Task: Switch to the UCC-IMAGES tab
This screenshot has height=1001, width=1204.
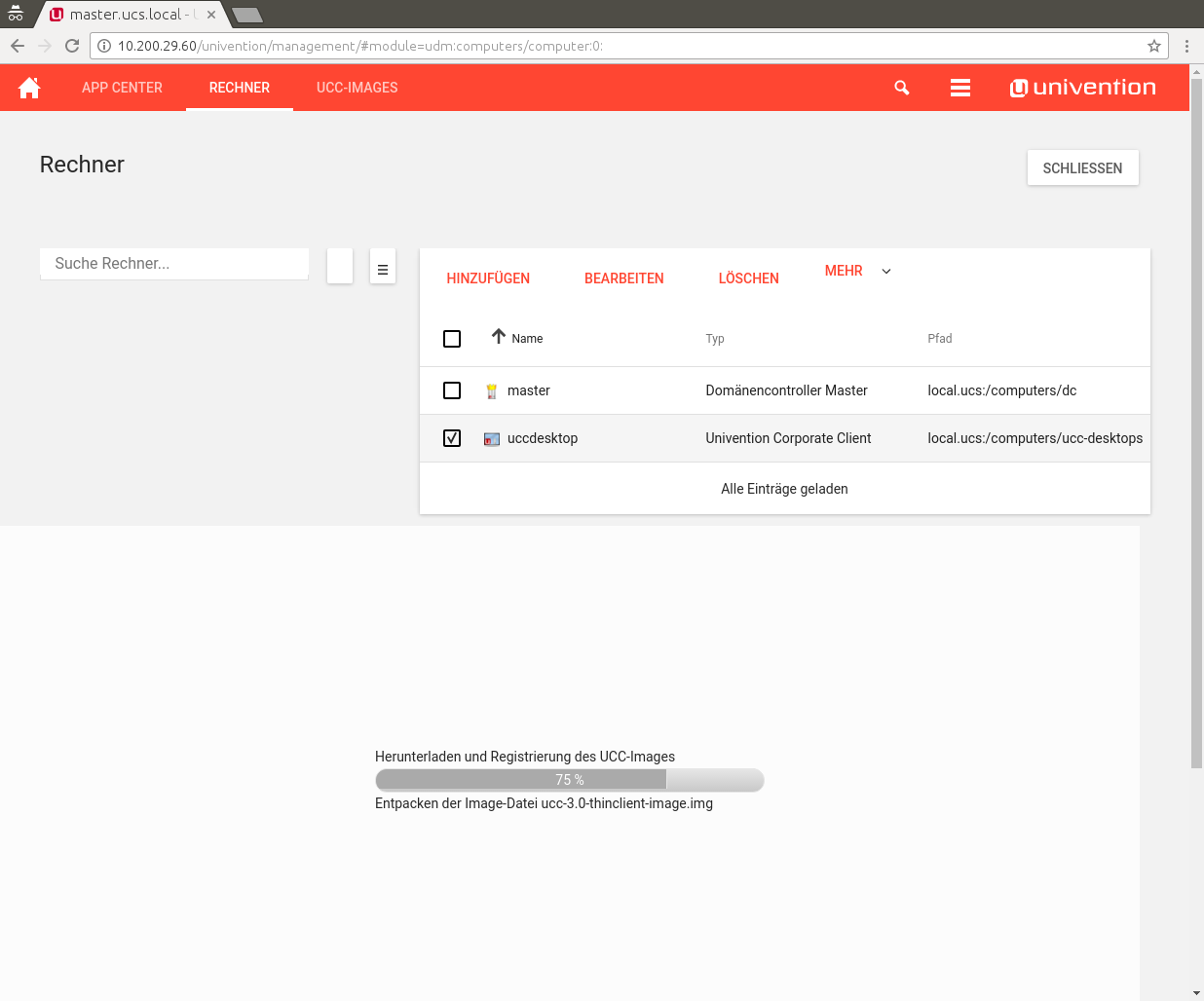Action: (357, 88)
